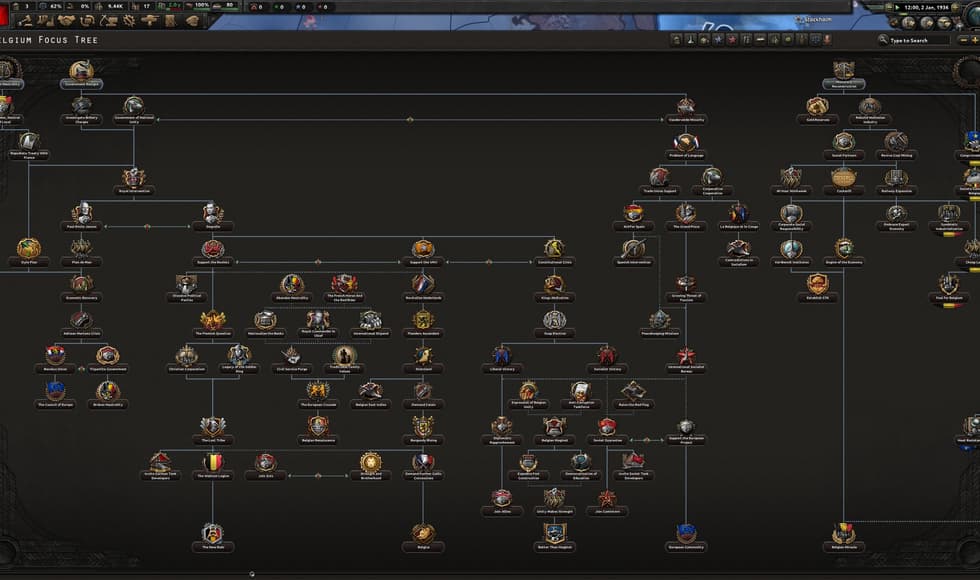The height and width of the screenshot is (580, 980).
Task: Select the Degrelle focus
Action: (x=212, y=217)
